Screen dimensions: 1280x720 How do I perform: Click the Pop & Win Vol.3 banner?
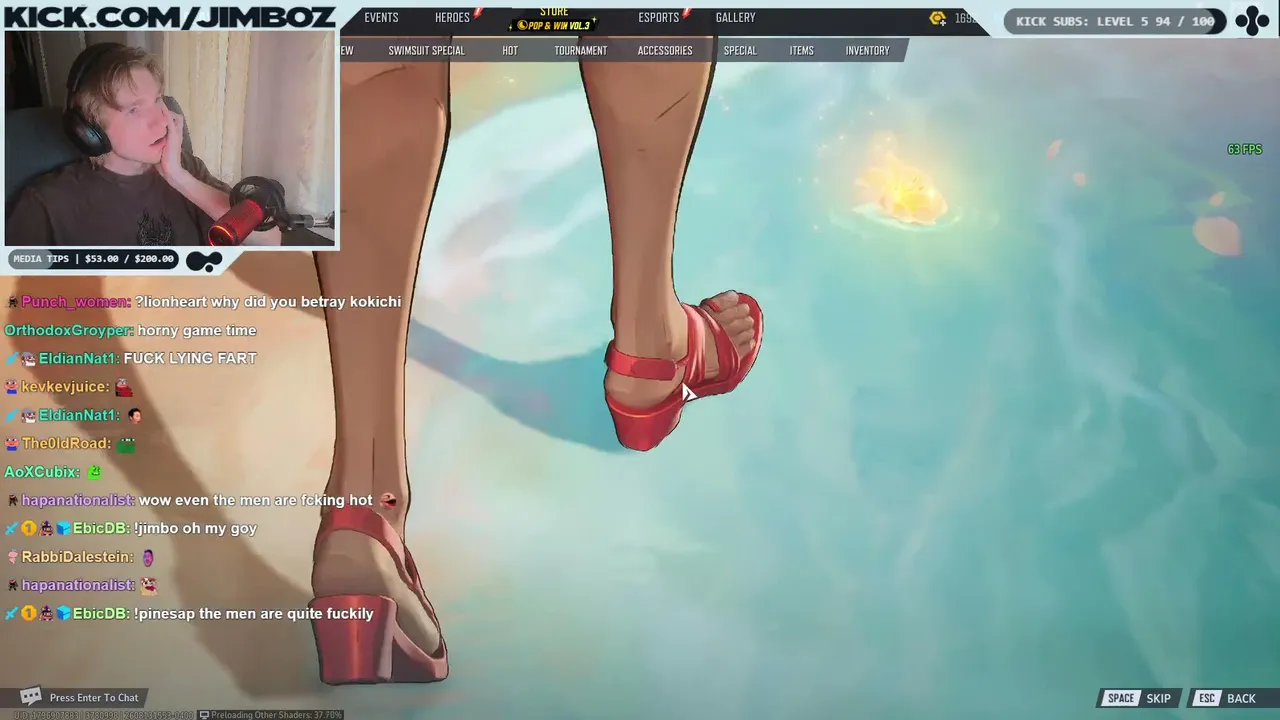pyautogui.click(x=554, y=25)
